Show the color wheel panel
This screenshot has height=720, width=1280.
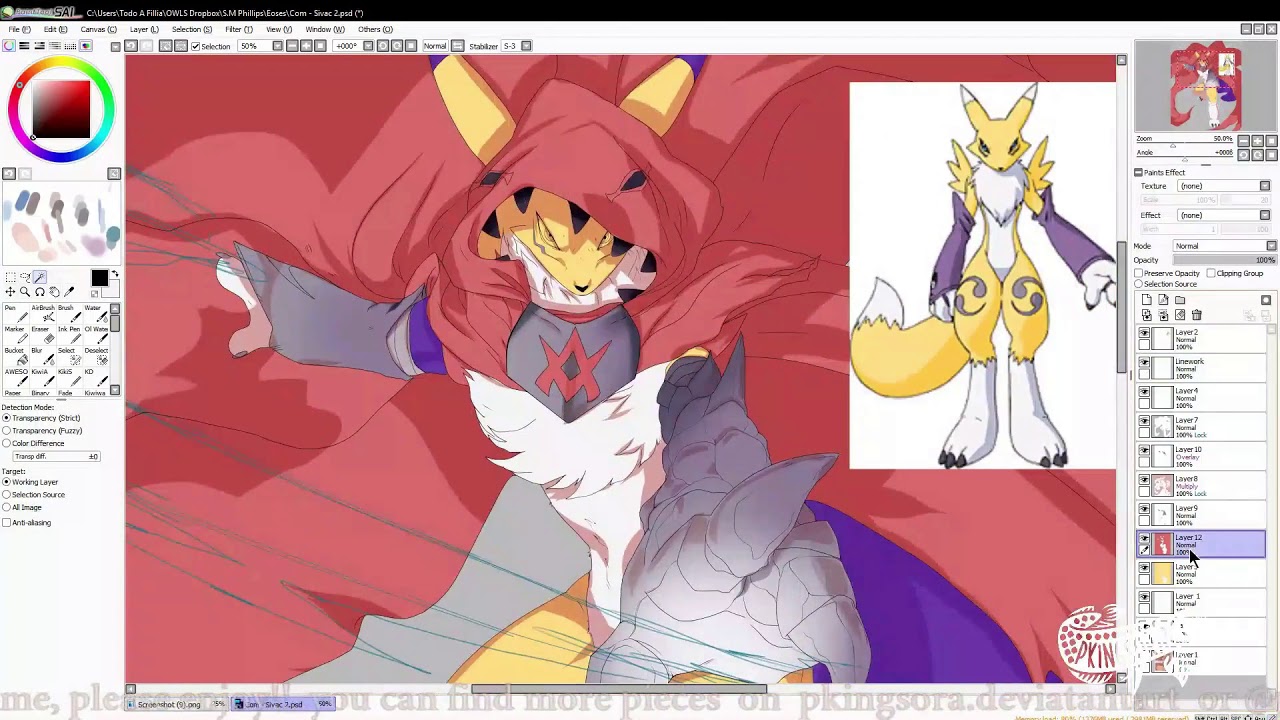tap(9, 46)
